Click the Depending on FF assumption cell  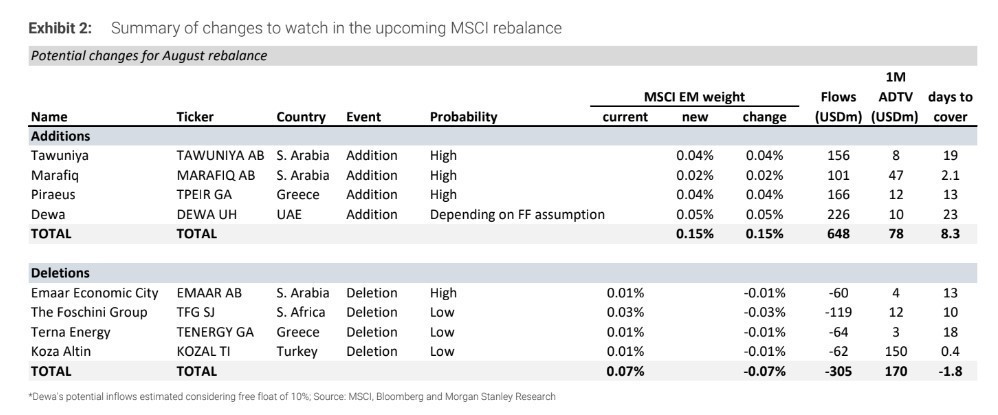[x=517, y=214]
